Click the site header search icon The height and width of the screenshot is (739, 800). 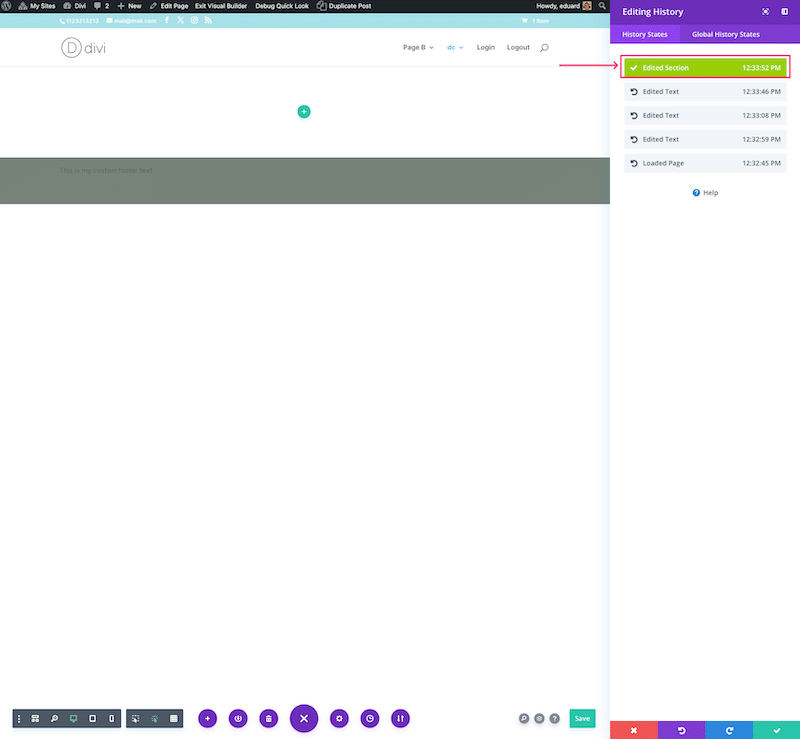point(544,47)
